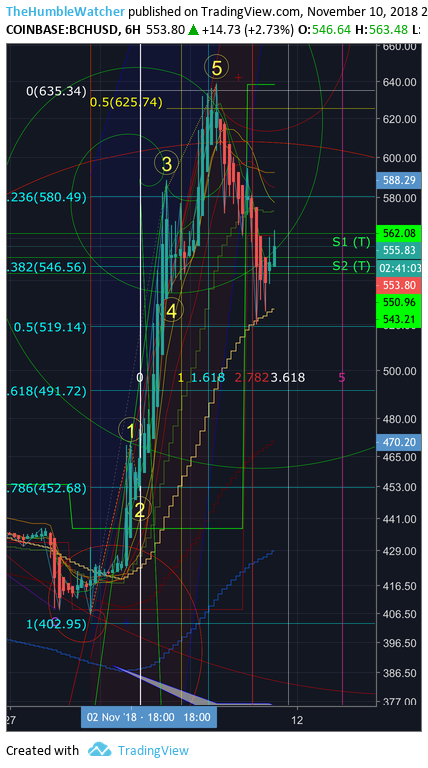The width and height of the screenshot is (428, 768).
Task: Click the 660.00 tick on price axis
Action: pos(400,47)
